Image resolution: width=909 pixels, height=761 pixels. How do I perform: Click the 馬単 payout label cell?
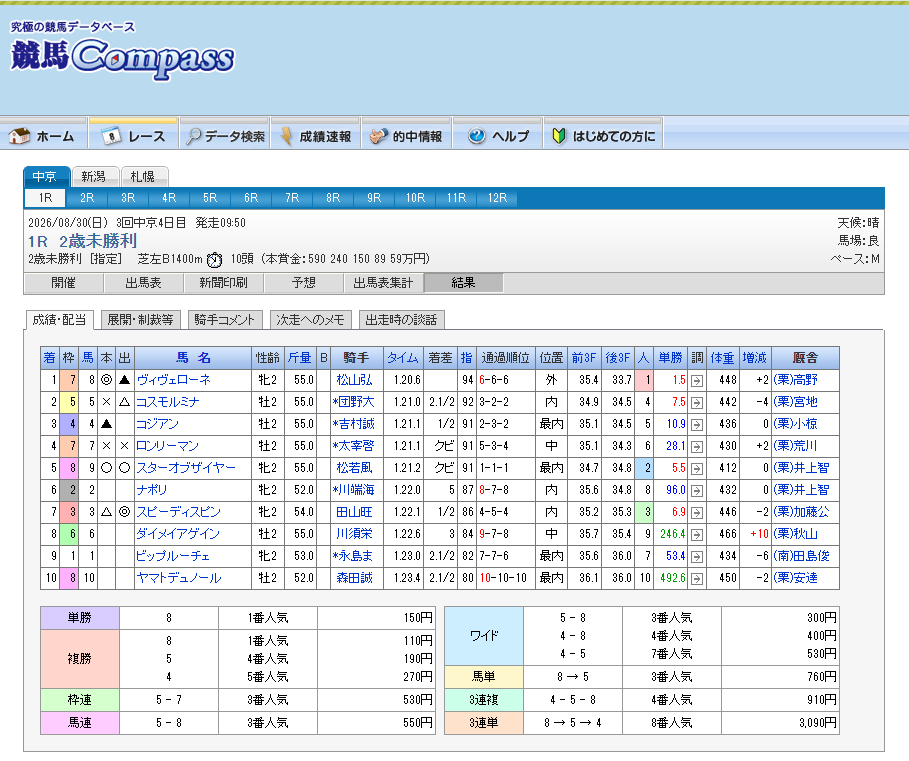click(483, 677)
